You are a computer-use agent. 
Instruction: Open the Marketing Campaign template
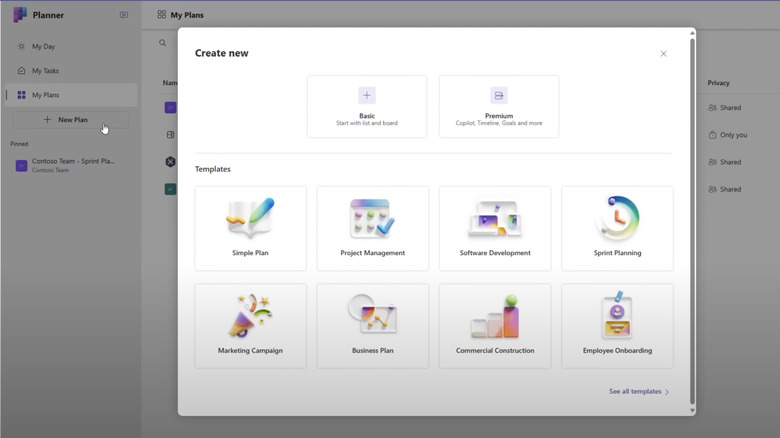(250, 326)
